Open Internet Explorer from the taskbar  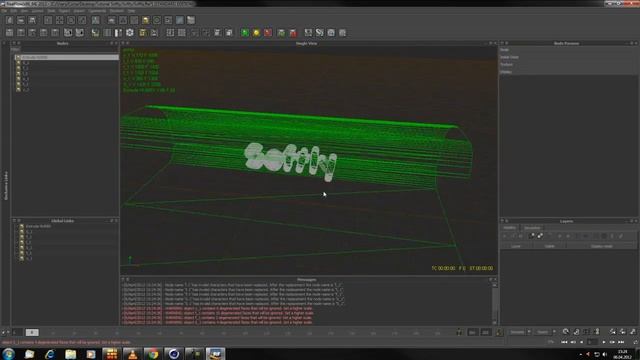tap(50, 354)
